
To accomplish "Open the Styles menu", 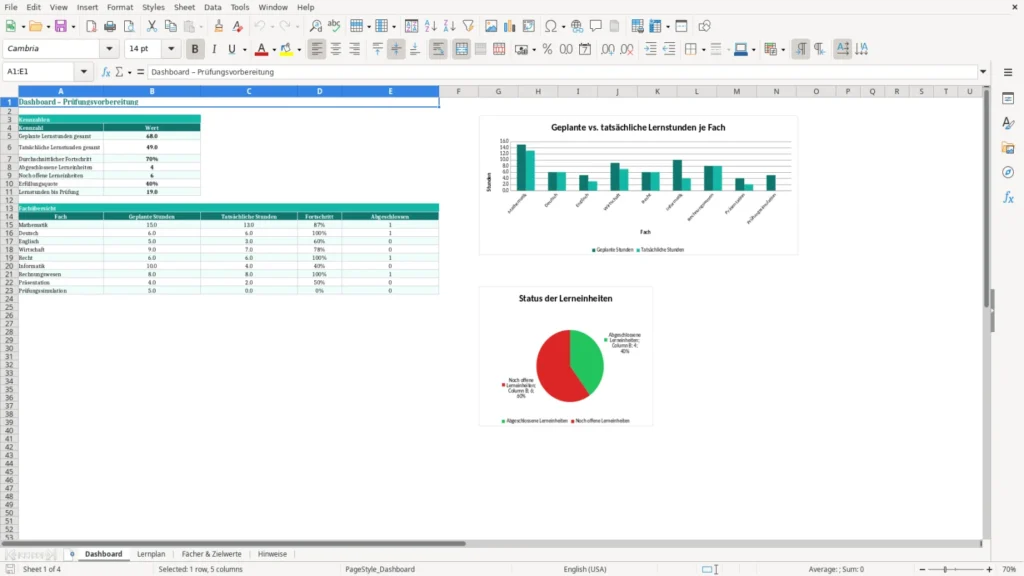I will tap(153, 7).
